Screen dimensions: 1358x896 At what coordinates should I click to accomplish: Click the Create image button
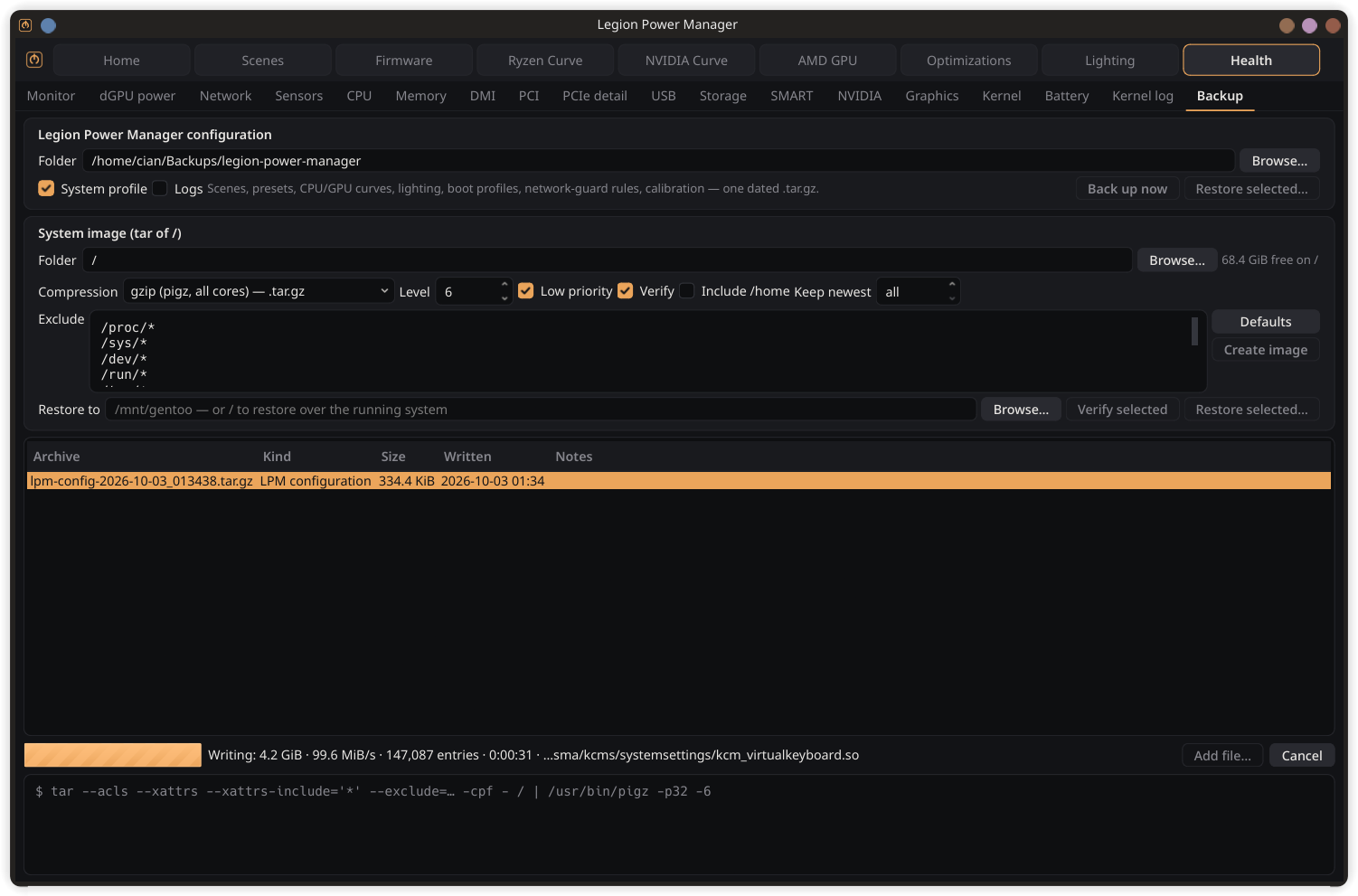(x=1266, y=350)
